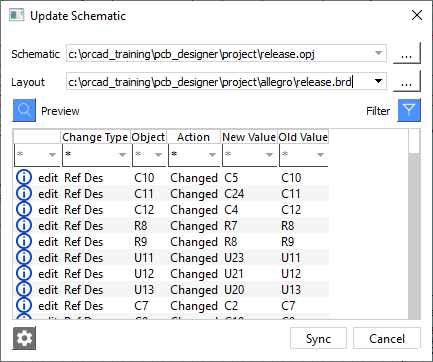Open the Layout path dropdown arrow
The image size is (433, 362).
coord(378,81)
